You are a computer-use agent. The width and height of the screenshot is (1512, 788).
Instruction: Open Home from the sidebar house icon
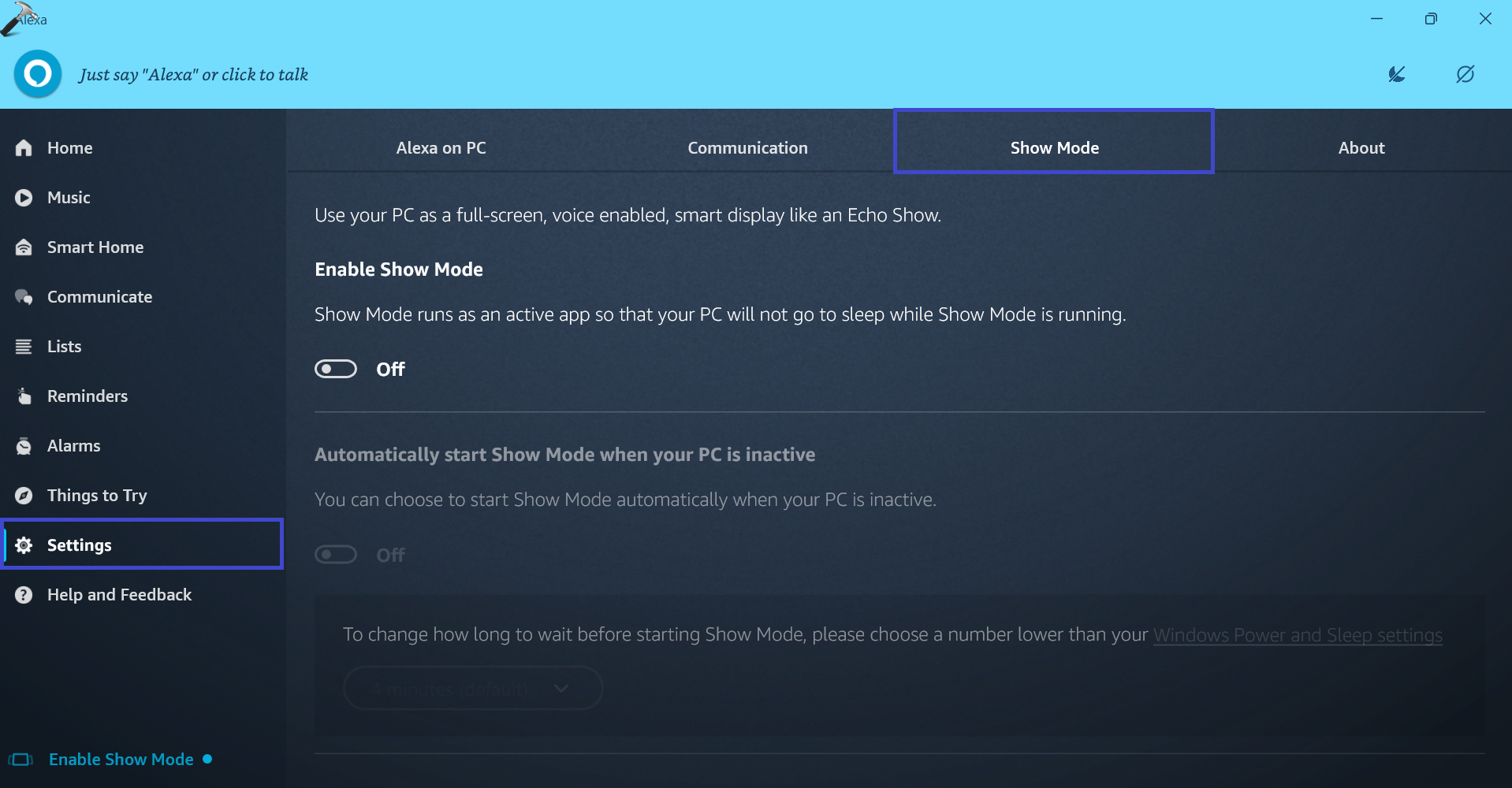tap(24, 148)
